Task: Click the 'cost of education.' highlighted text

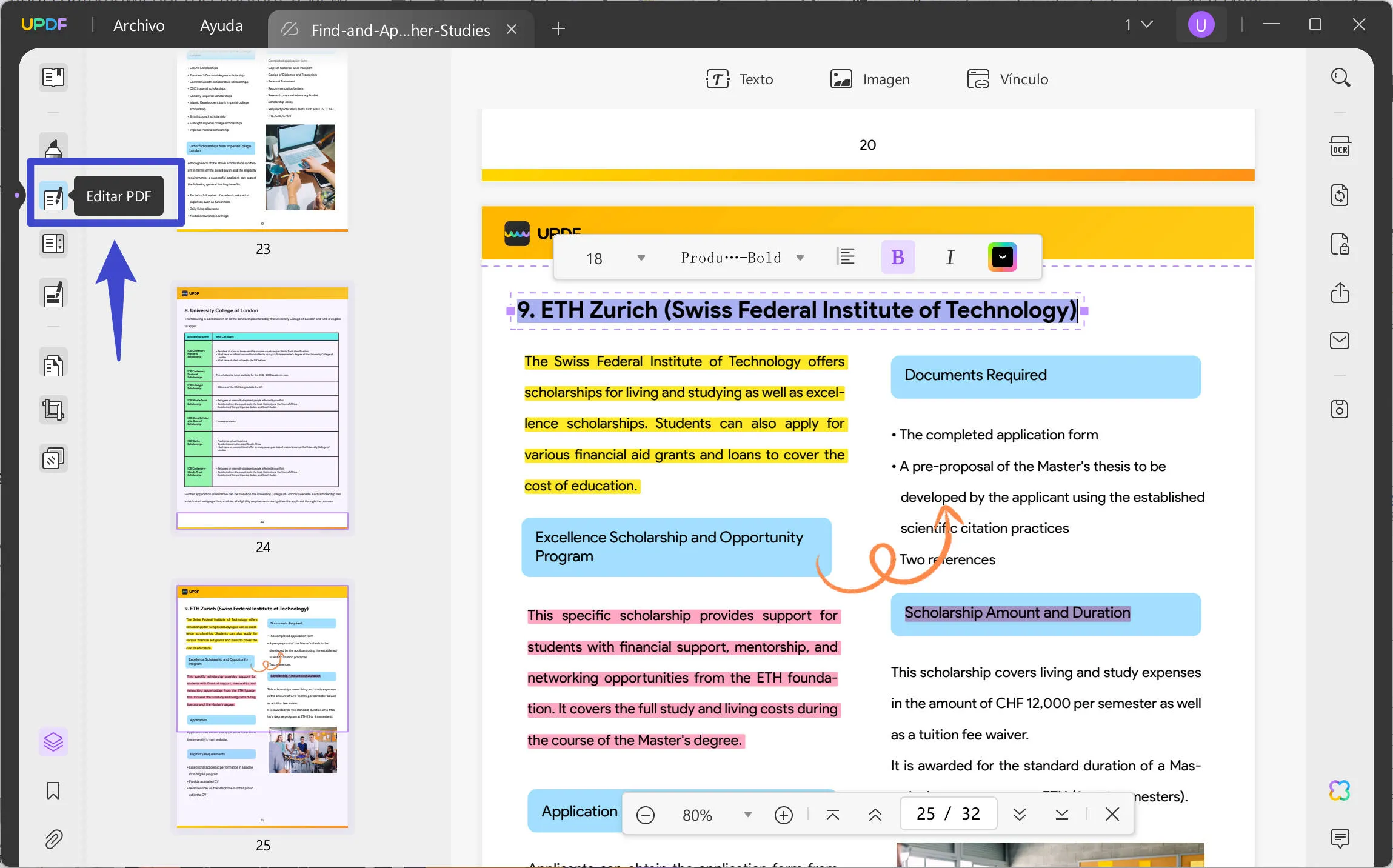Action: 581,486
